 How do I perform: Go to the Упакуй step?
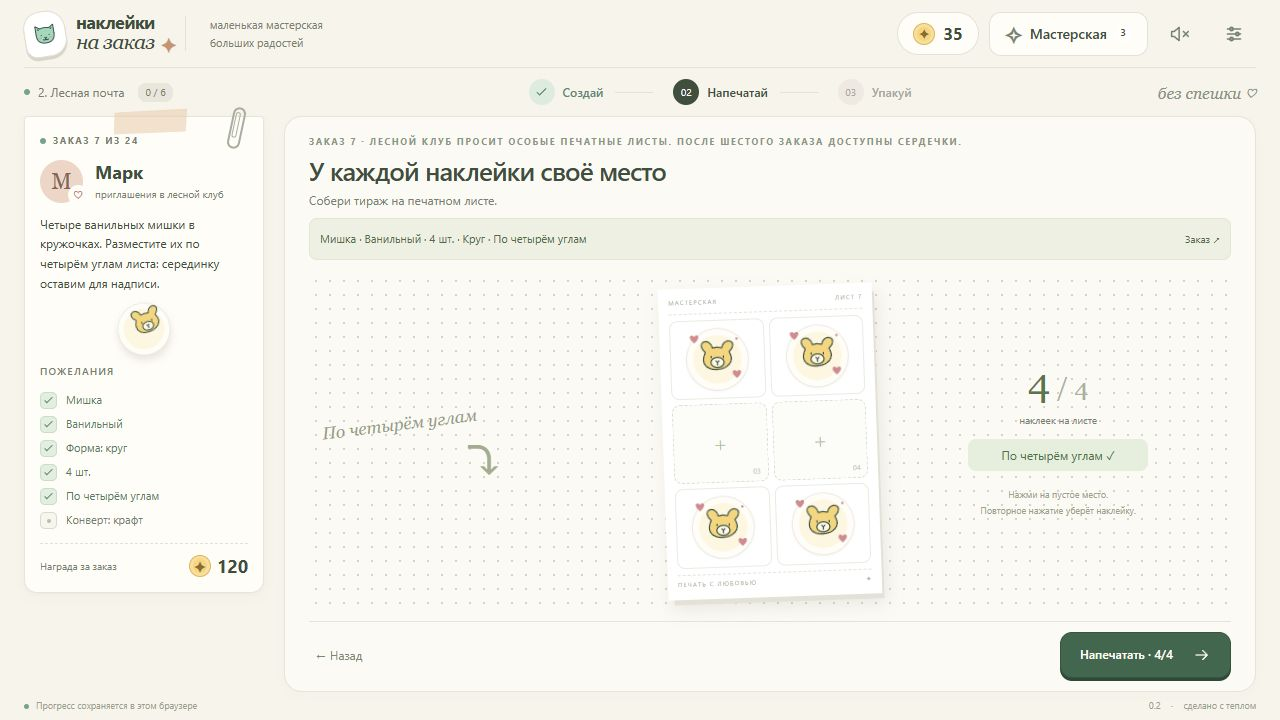point(875,93)
